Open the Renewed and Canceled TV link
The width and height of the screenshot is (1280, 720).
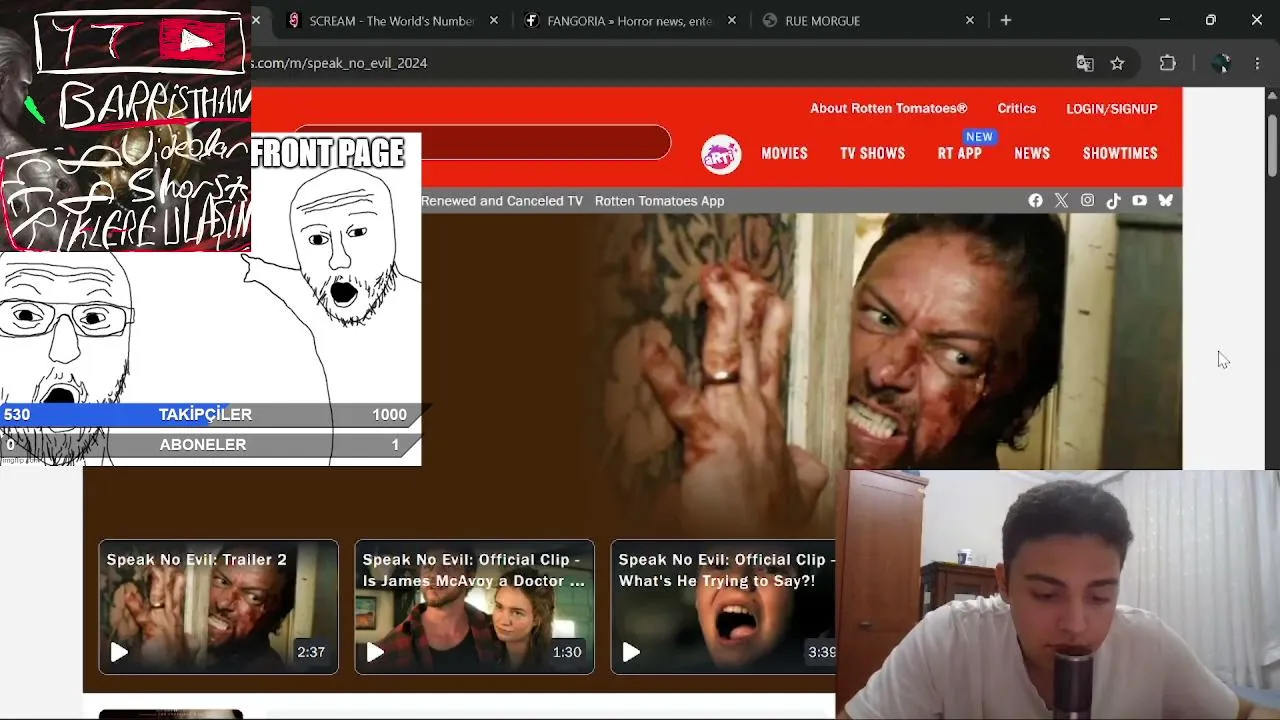(x=502, y=201)
